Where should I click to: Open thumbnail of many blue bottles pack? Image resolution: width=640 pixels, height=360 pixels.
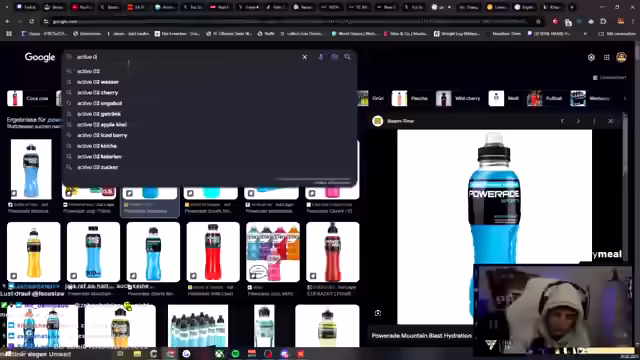pos(198,326)
